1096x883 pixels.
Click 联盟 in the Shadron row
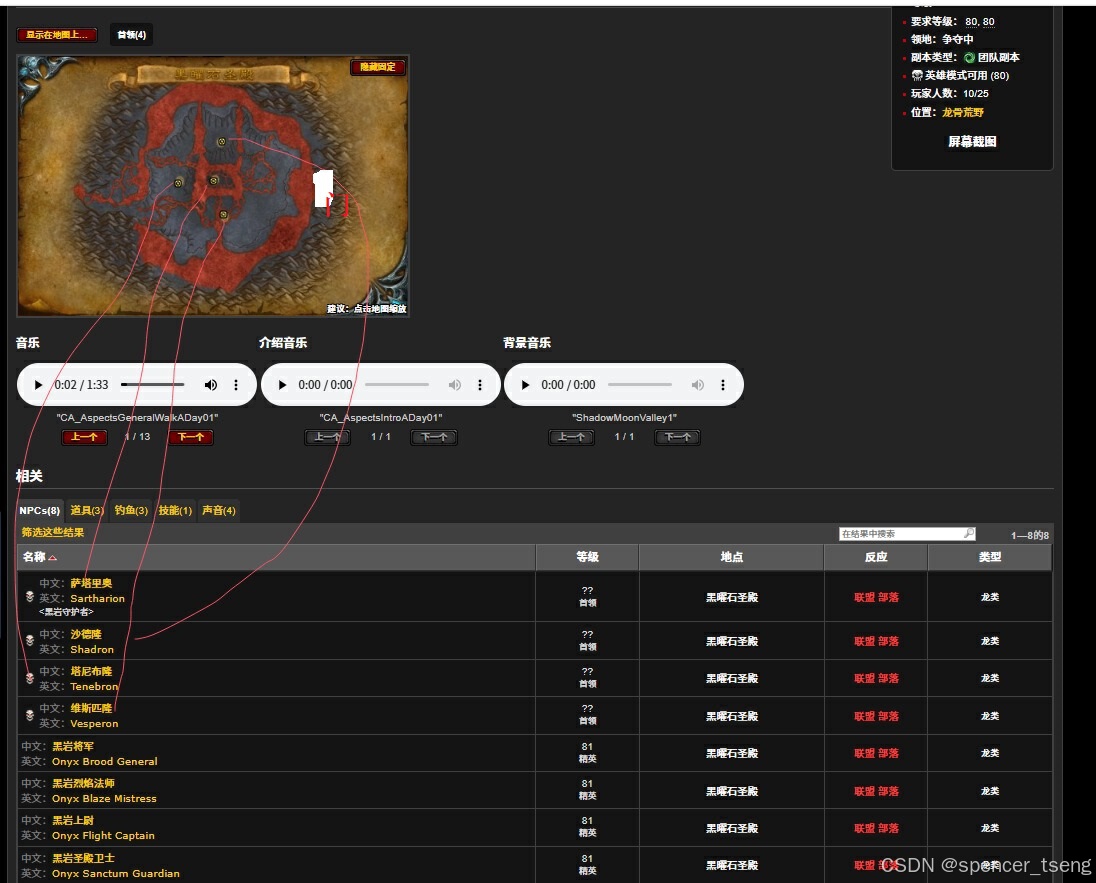coord(864,641)
